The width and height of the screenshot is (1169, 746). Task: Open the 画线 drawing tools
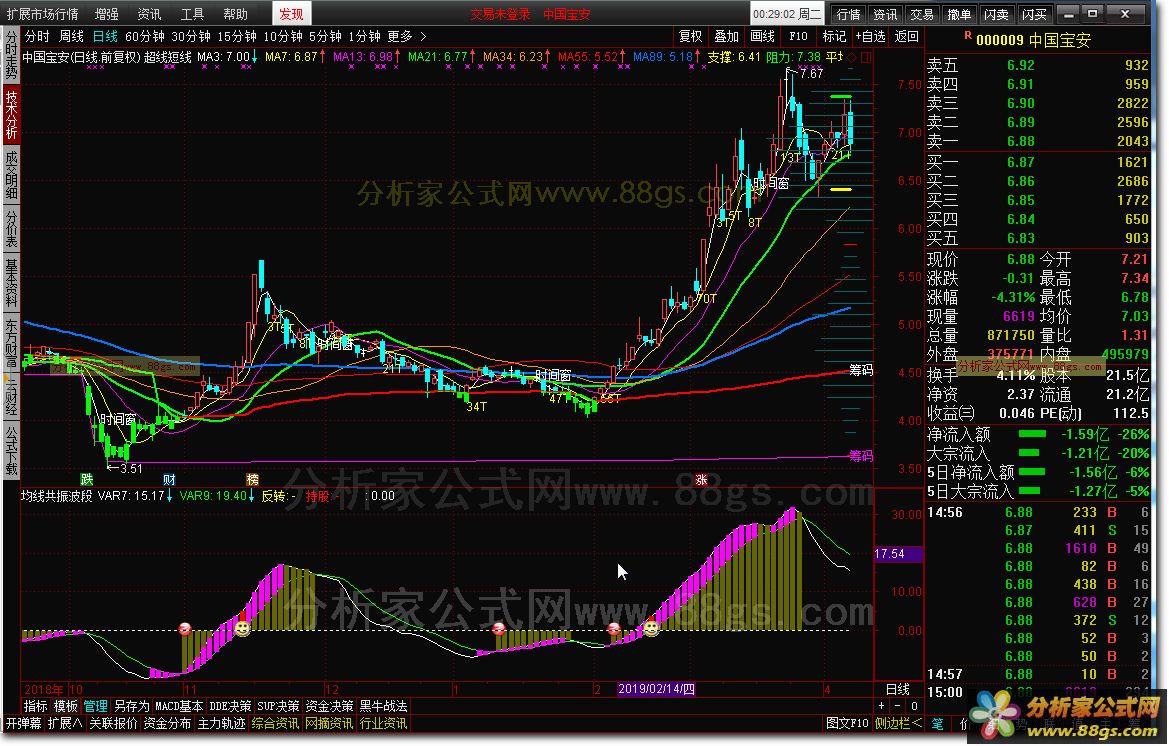click(762, 37)
